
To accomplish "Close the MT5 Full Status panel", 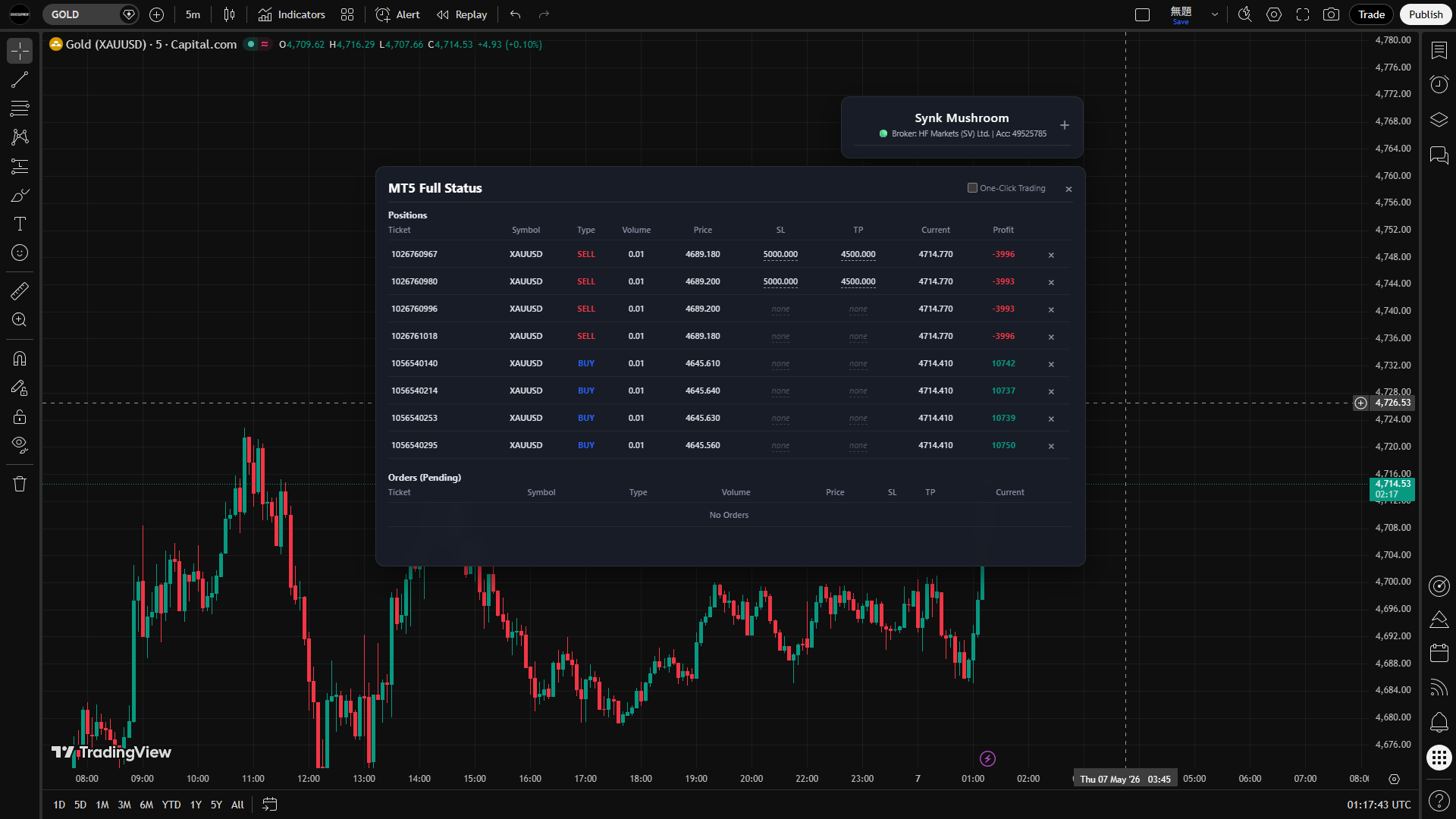I will 1068,189.
